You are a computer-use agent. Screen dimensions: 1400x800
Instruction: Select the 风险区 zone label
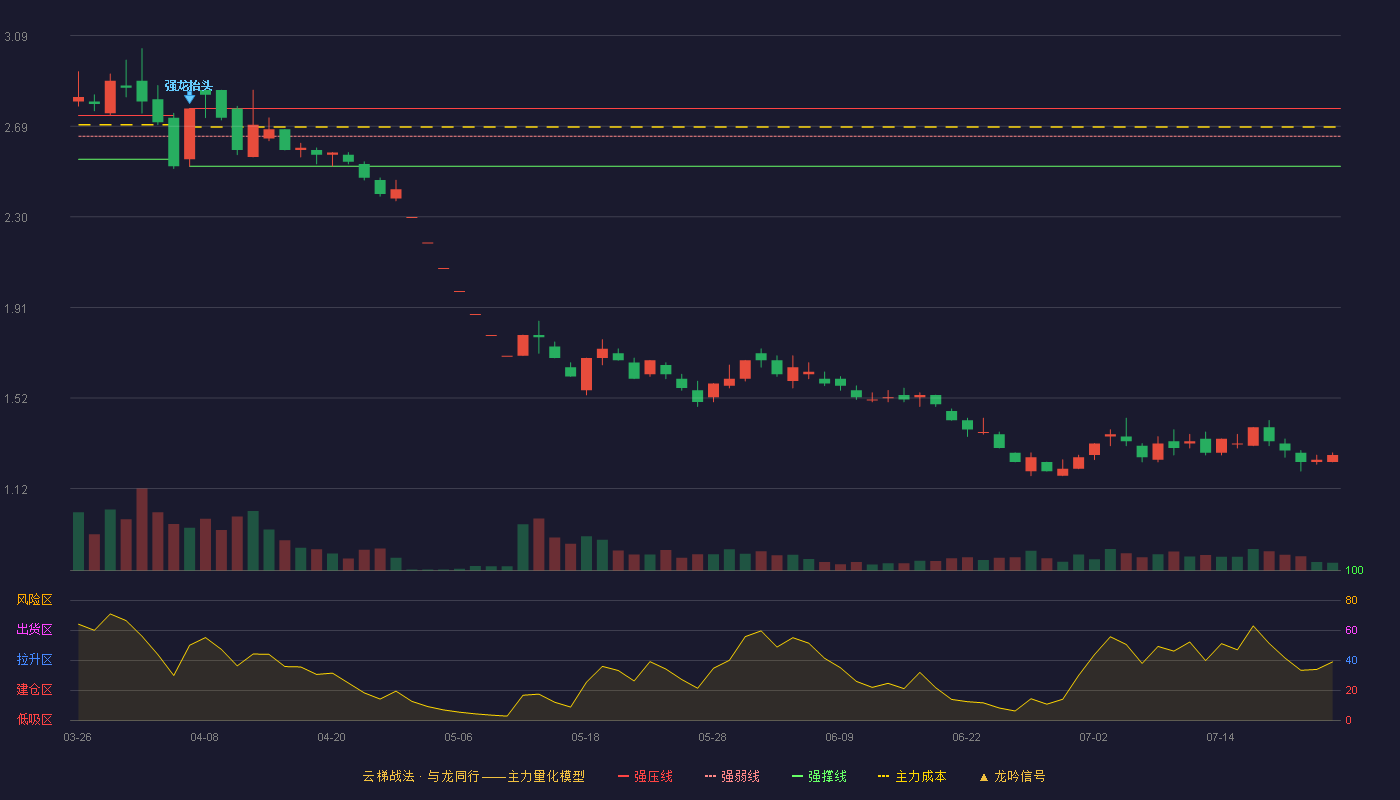point(34,600)
